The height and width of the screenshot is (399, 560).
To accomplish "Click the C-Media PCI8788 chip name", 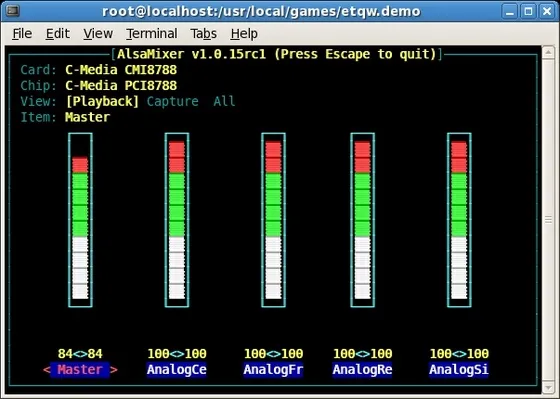I will (121, 86).
